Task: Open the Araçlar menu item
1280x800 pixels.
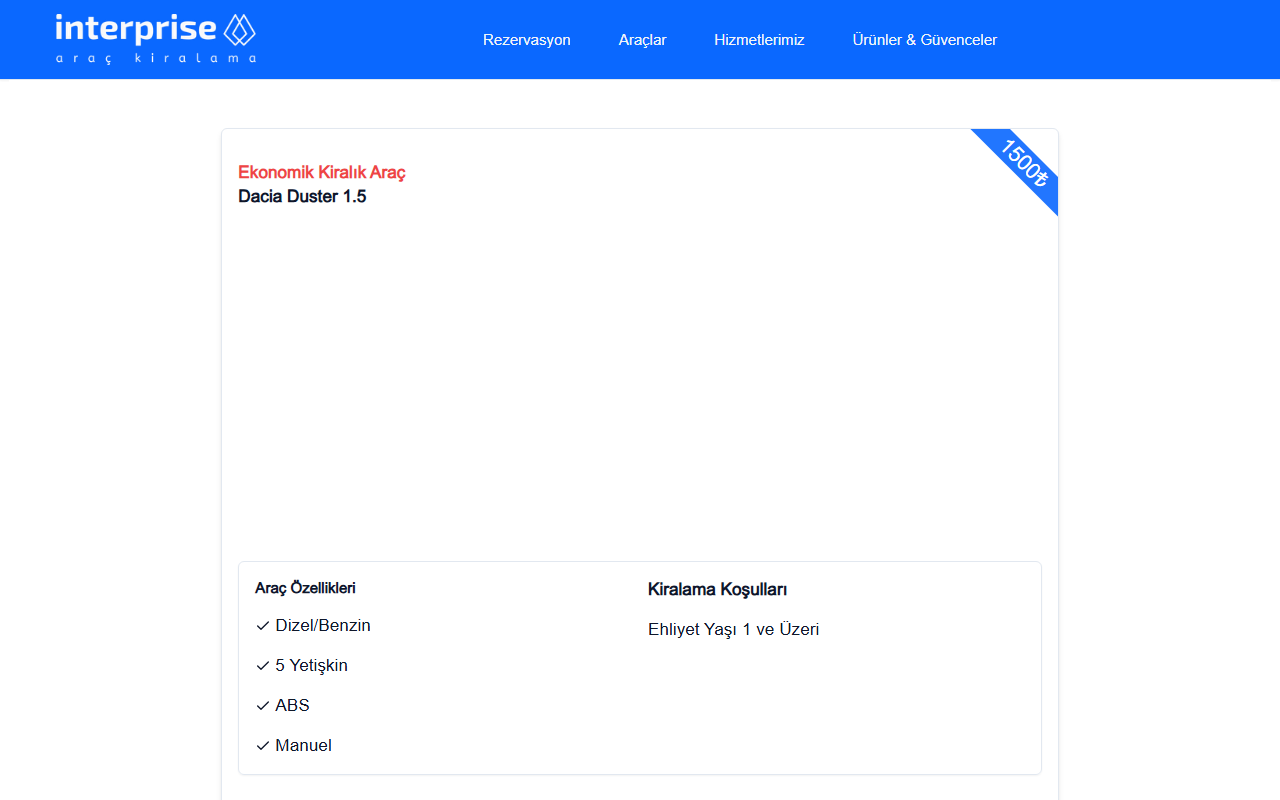Action: pyautogui.click(x=643, y=40)
